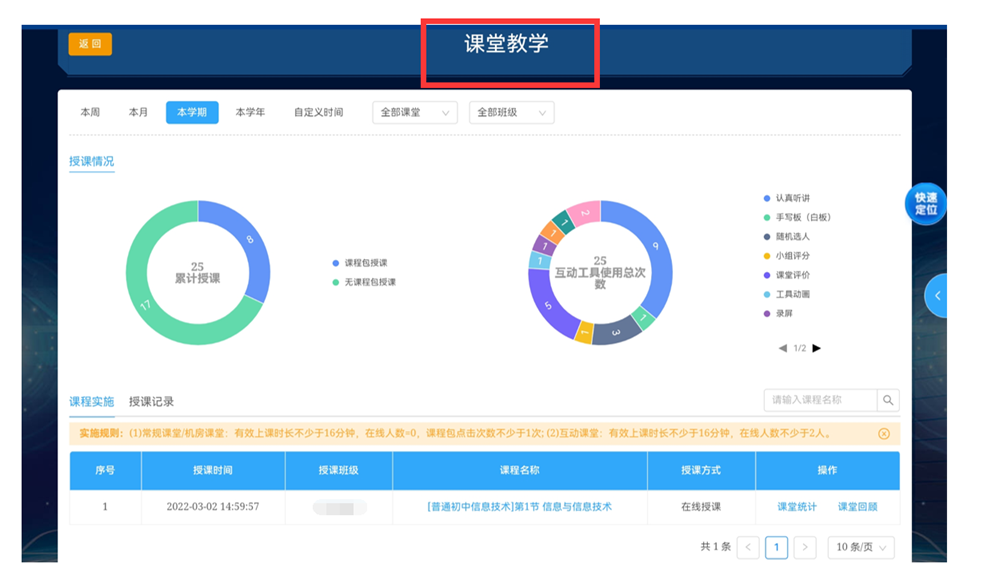Click the blue segment labeled 9 in 互动工具 chart
This screenshot has height=584, width=999.
(x=654, y=247)
